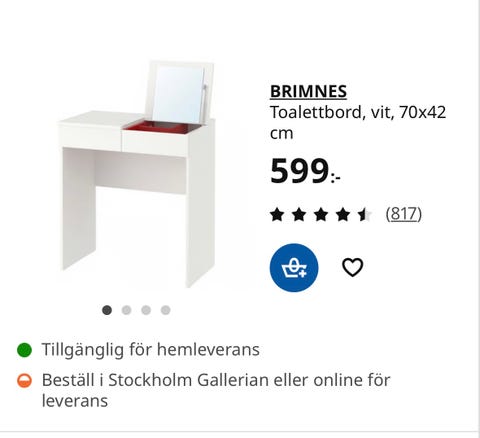Show the third product image dot
Screen dimensions: 480x438
coord(146,310)
